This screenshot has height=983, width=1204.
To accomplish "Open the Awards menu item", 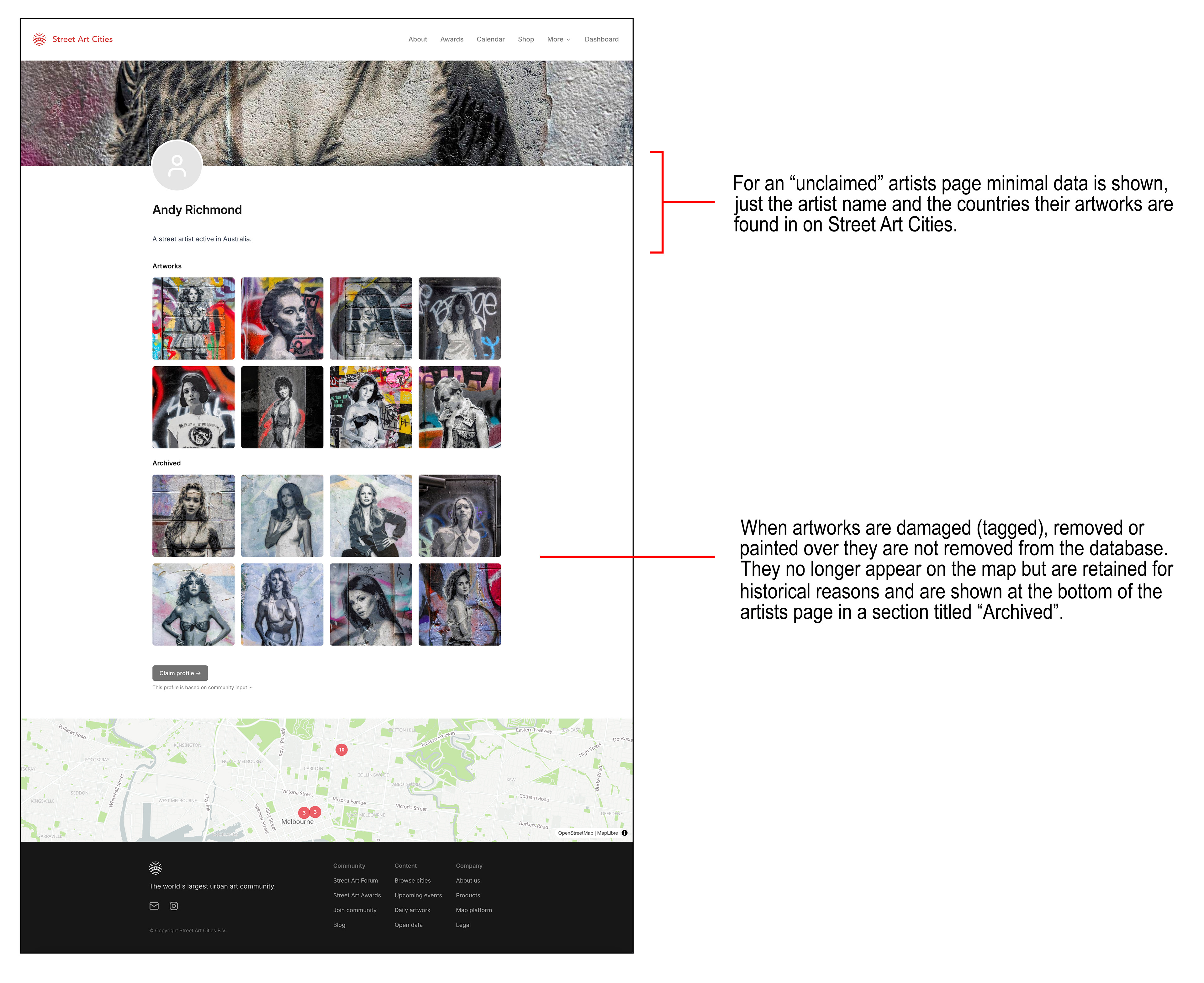I will tap(452, 39).
